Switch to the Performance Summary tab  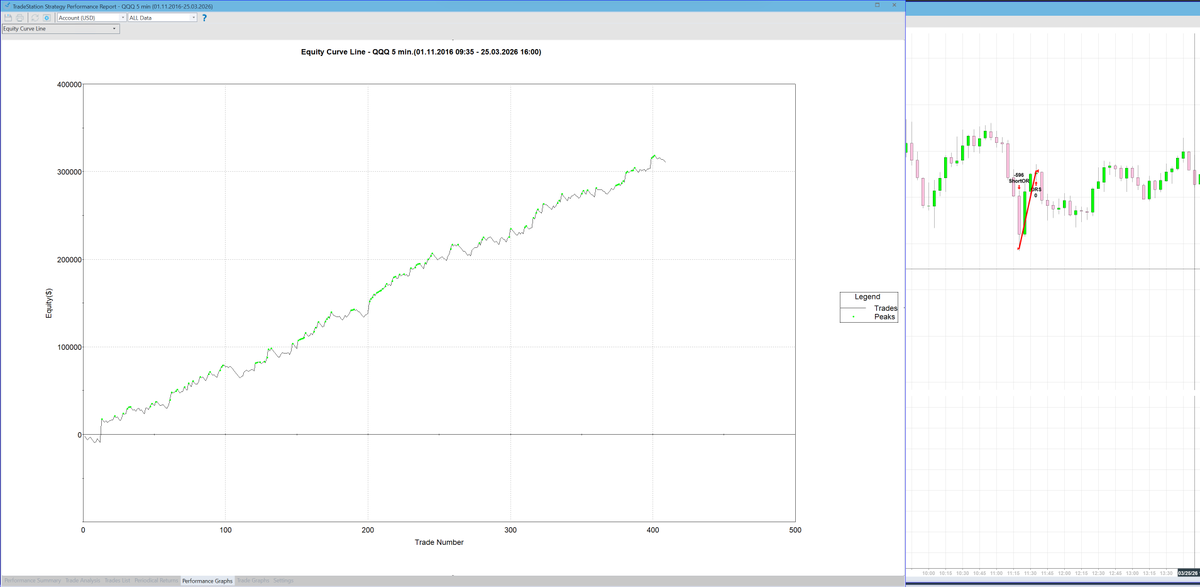tap(32, 580)
